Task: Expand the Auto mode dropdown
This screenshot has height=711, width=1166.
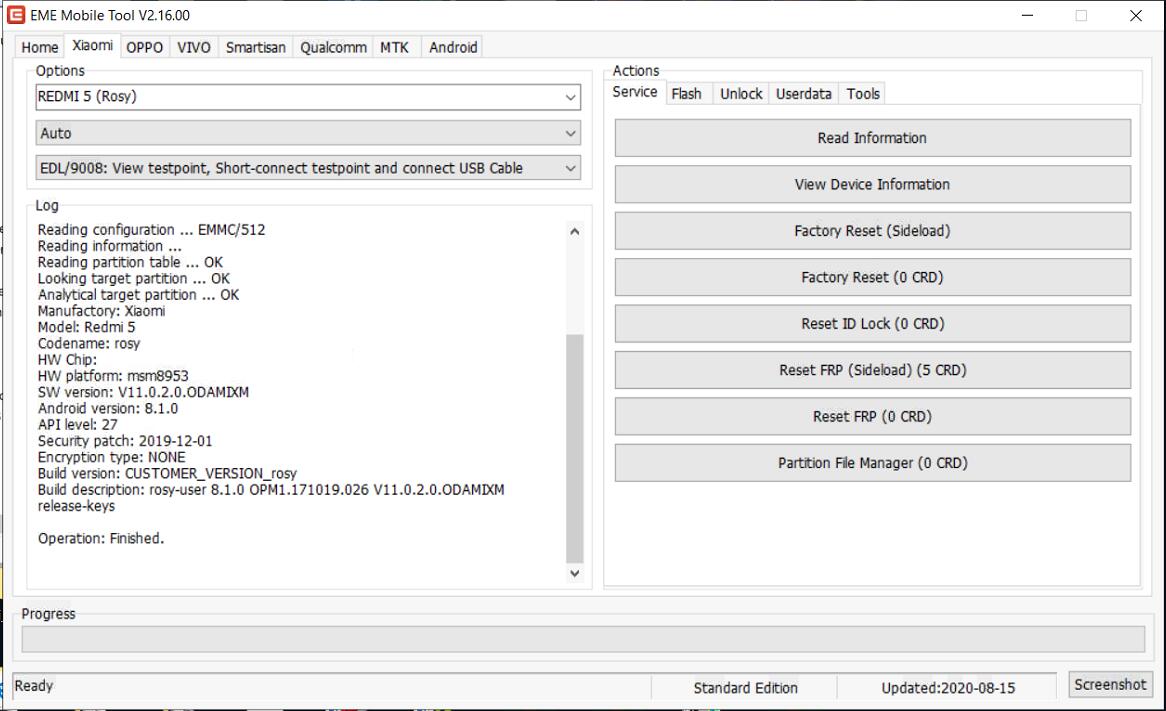Action: 308,133
